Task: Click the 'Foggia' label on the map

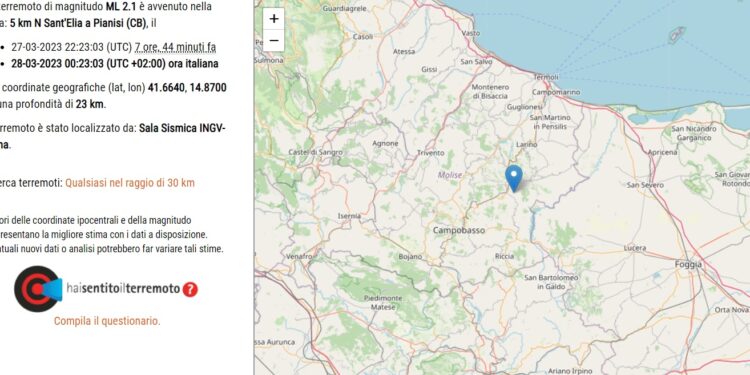Action: click(x=688, y=264)
